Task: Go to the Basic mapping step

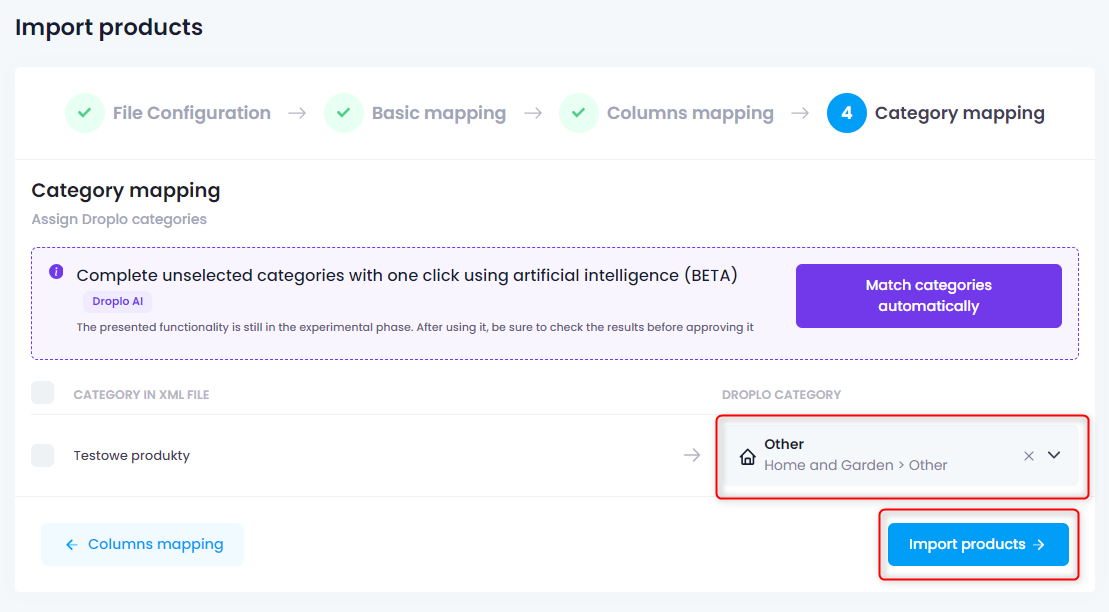Action: pyautogui.click(x=439, y=113)
